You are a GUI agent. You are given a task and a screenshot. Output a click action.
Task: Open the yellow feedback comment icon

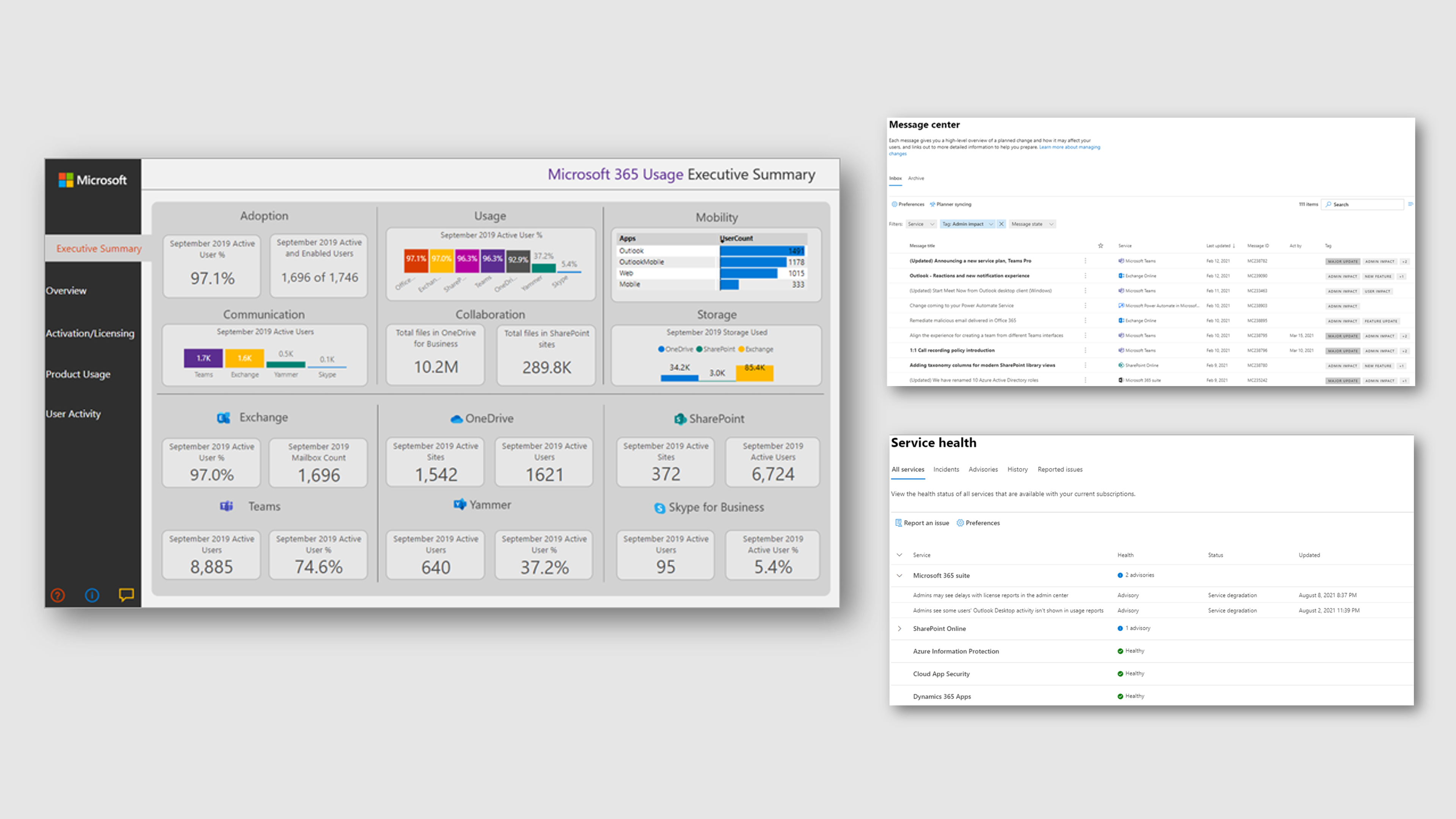pos(126,595)
